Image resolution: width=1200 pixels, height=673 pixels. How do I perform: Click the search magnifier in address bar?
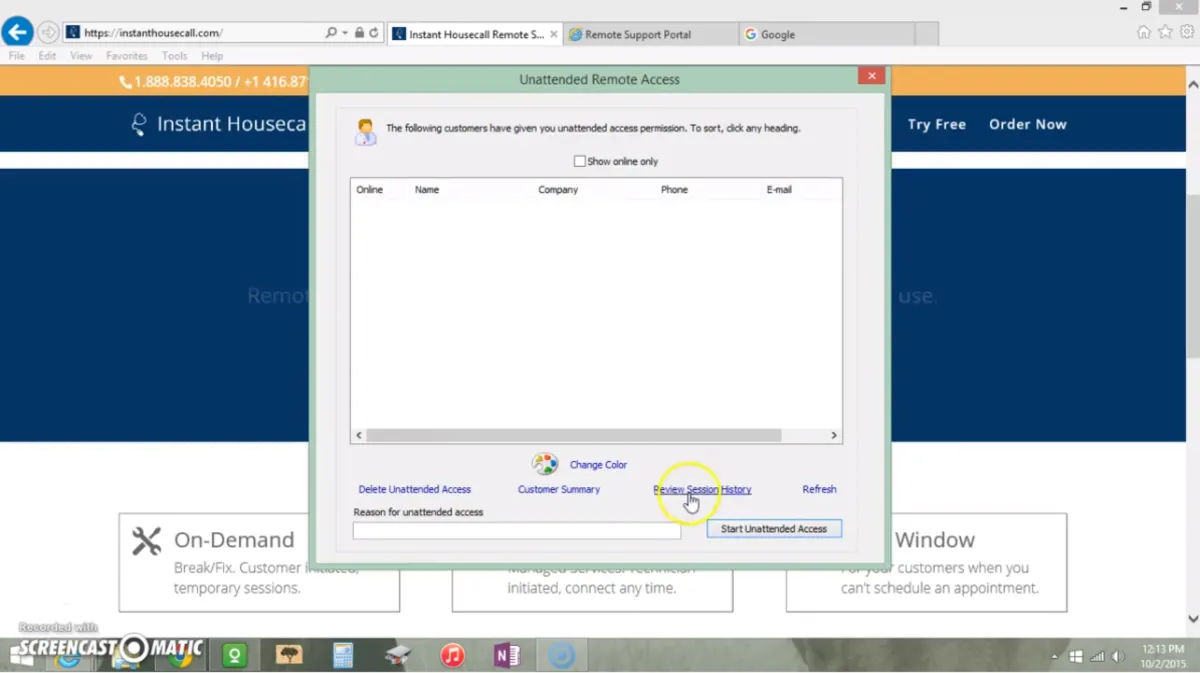click(331, 33)
